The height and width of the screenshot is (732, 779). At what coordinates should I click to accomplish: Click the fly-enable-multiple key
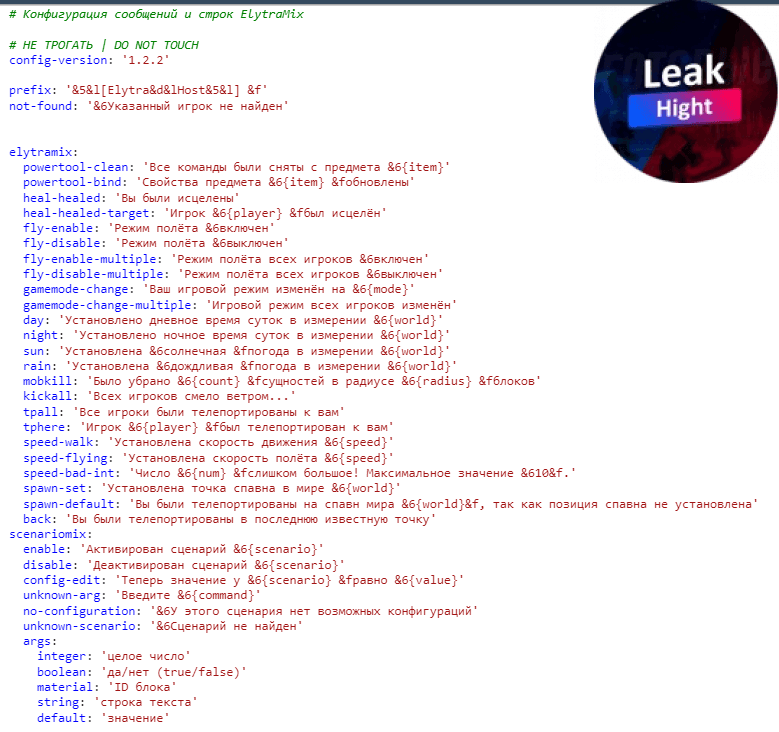point(92,259)
